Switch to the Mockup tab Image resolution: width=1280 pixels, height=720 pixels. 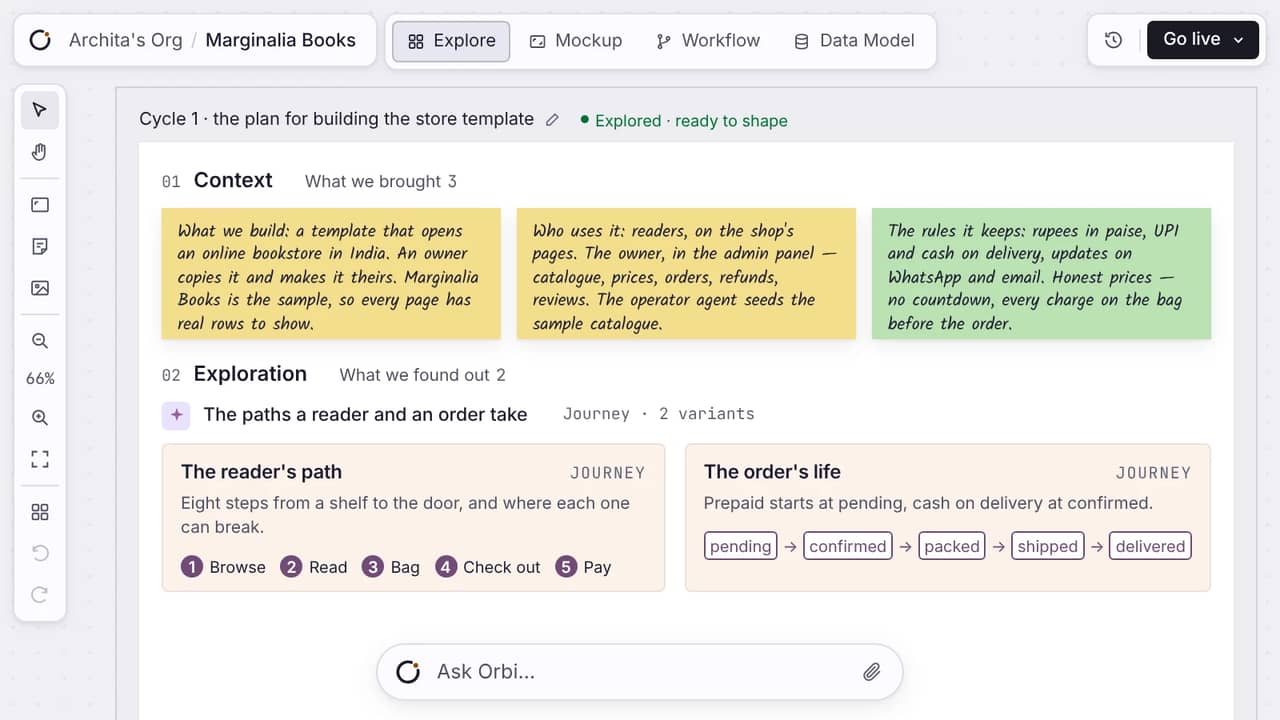point(575,41)
